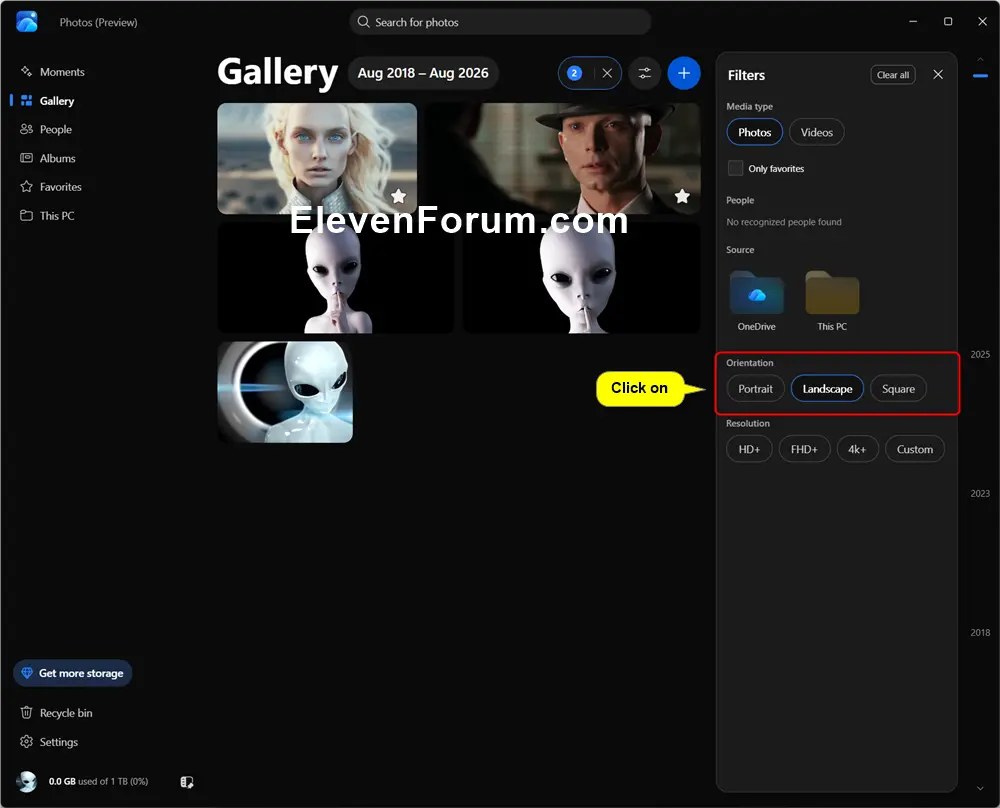Screen dimensions: 1000x808
Task: Jump to 2018 on the timeline
Action: (x=980, y=632)
